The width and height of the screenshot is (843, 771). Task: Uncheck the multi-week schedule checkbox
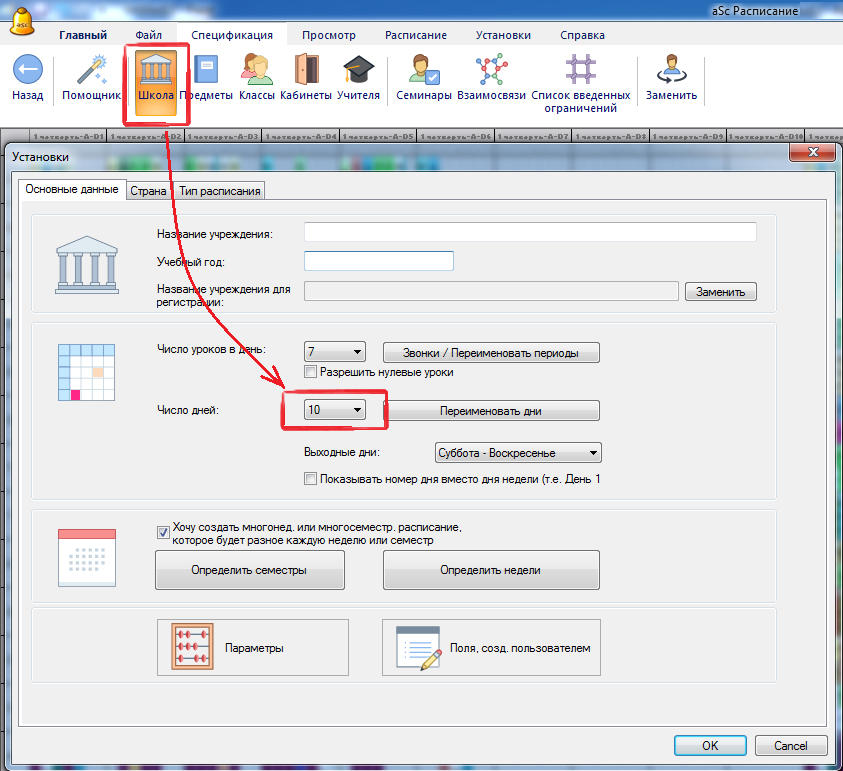(x=163, y=533)
